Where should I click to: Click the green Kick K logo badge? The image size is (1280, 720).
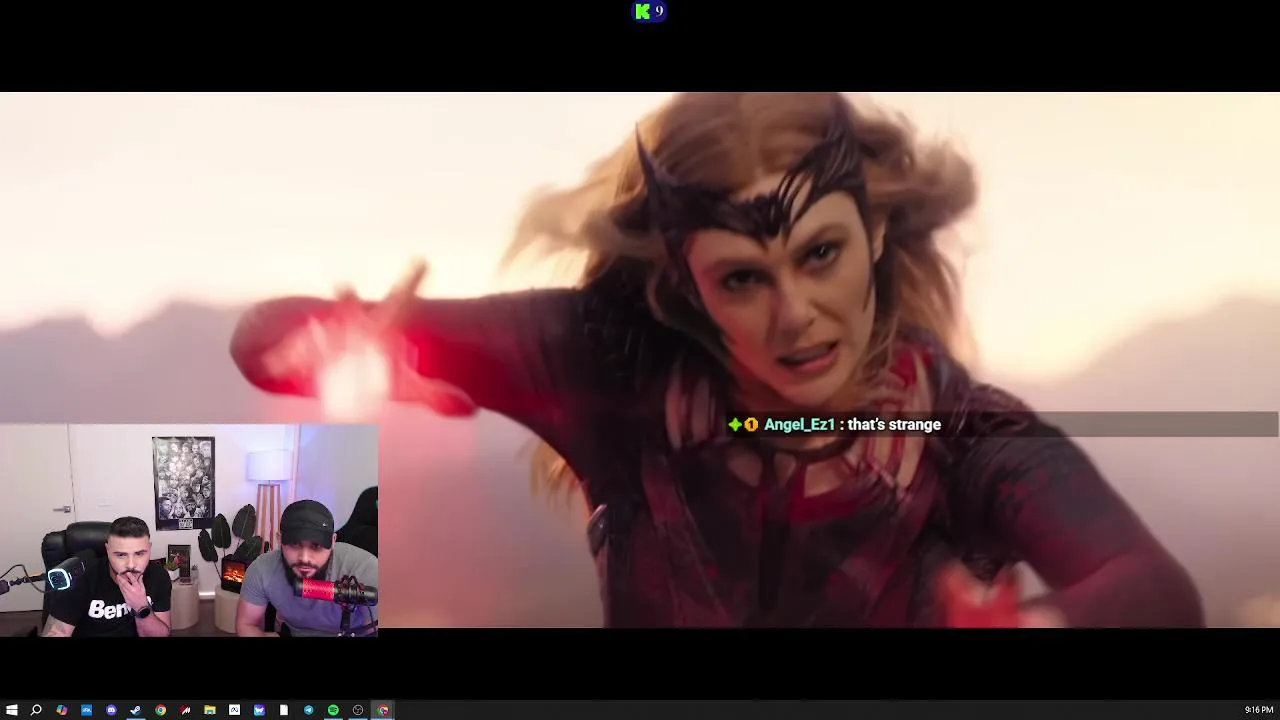point(642,11)
